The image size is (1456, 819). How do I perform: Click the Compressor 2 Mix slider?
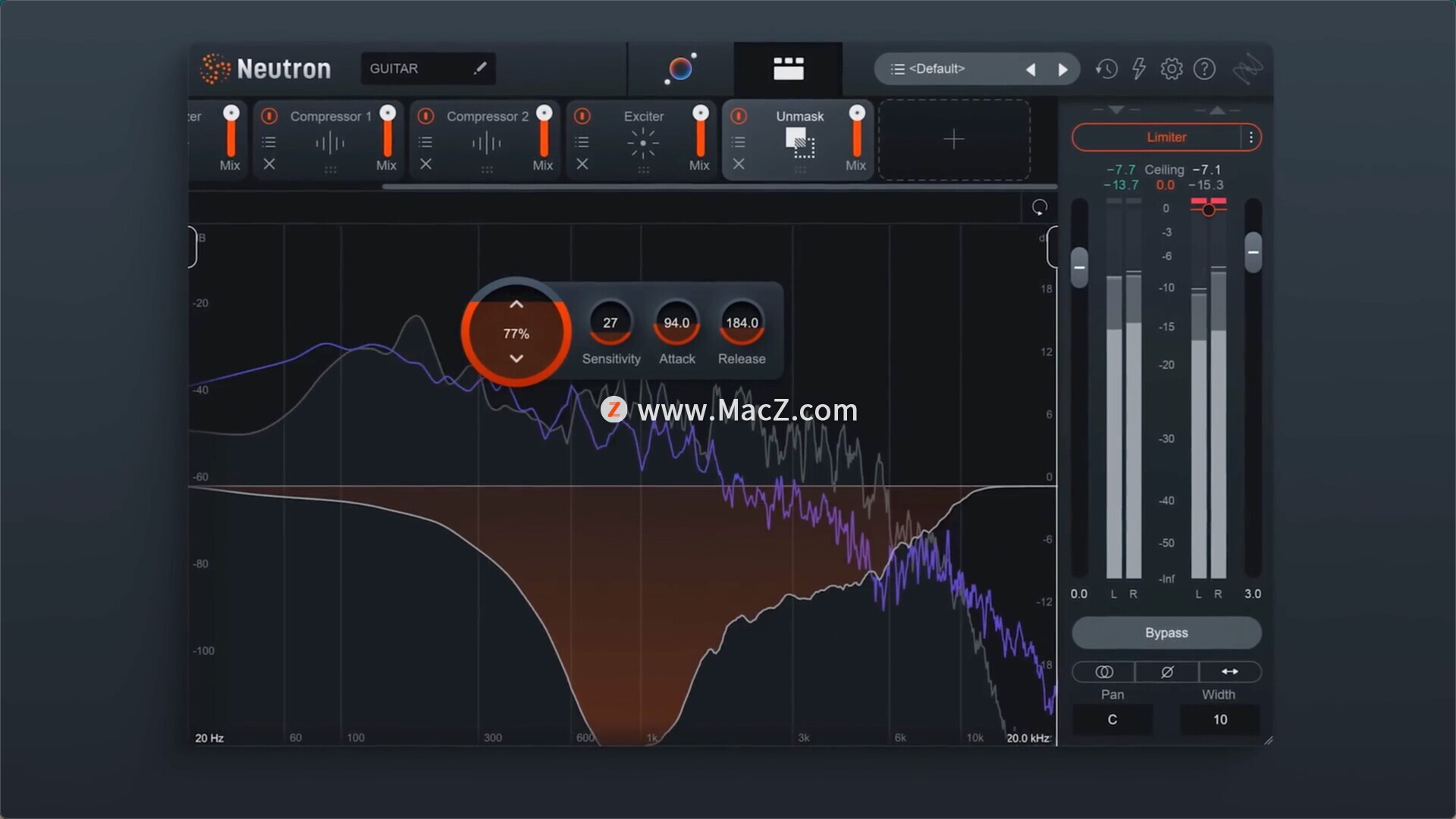[544, 132]
